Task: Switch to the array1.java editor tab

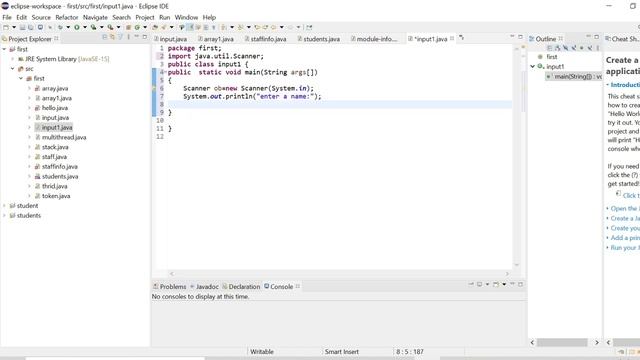Action: (x=216, y=39)
